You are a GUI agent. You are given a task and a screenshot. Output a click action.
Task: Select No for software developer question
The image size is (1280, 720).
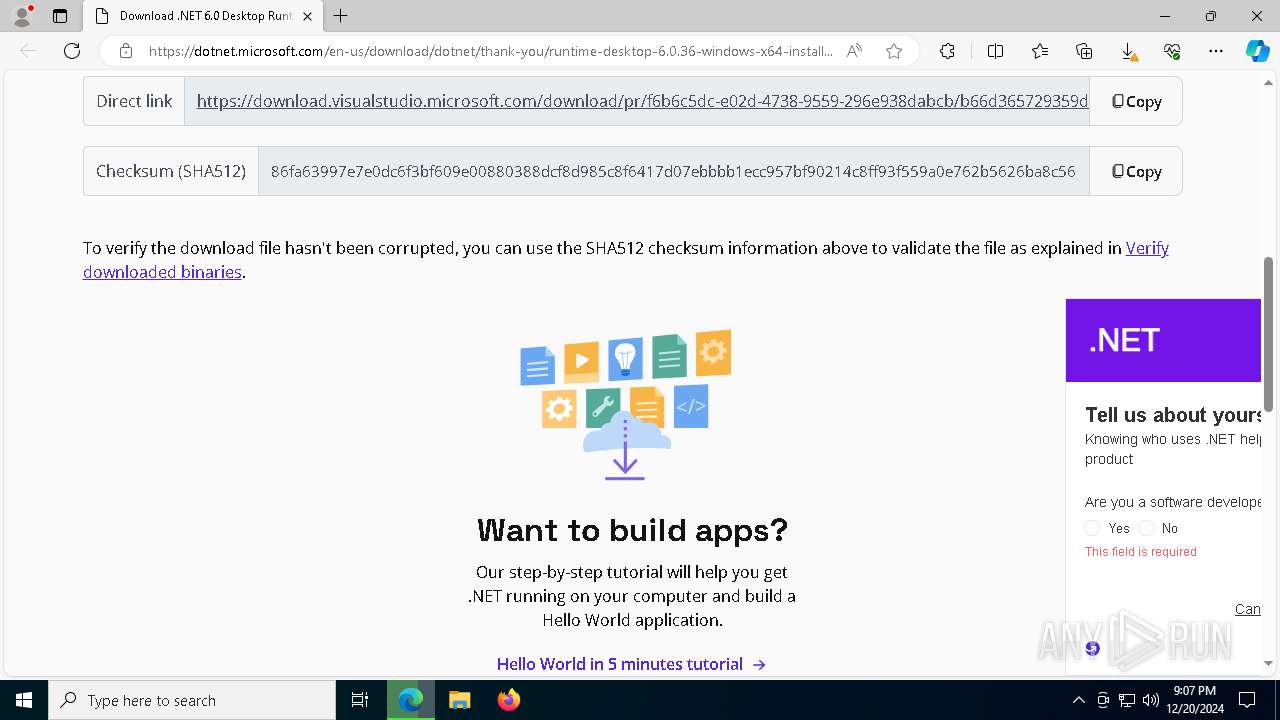(1146, 528)
